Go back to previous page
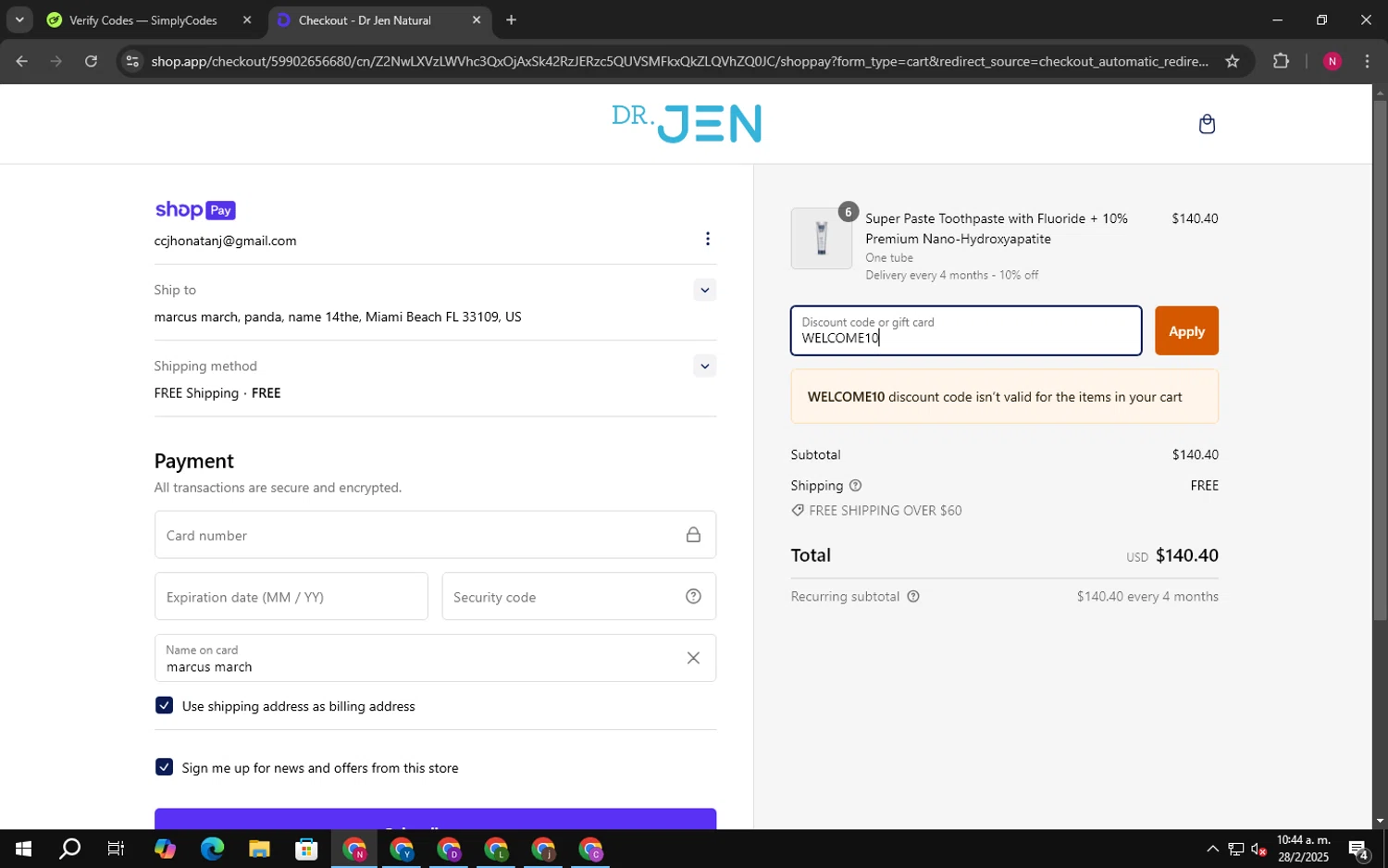1388x868 pixels. tap(21, 61)
